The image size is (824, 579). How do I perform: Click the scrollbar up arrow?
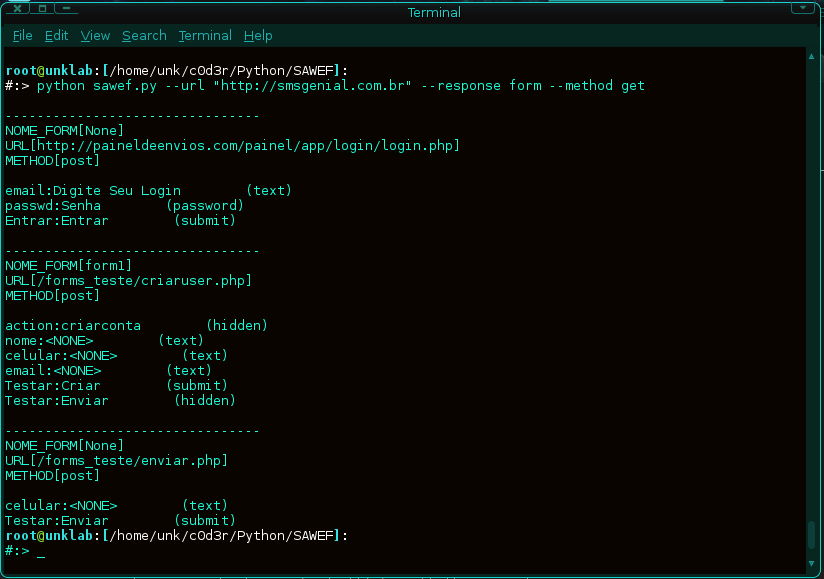click(x=811, y=58)
